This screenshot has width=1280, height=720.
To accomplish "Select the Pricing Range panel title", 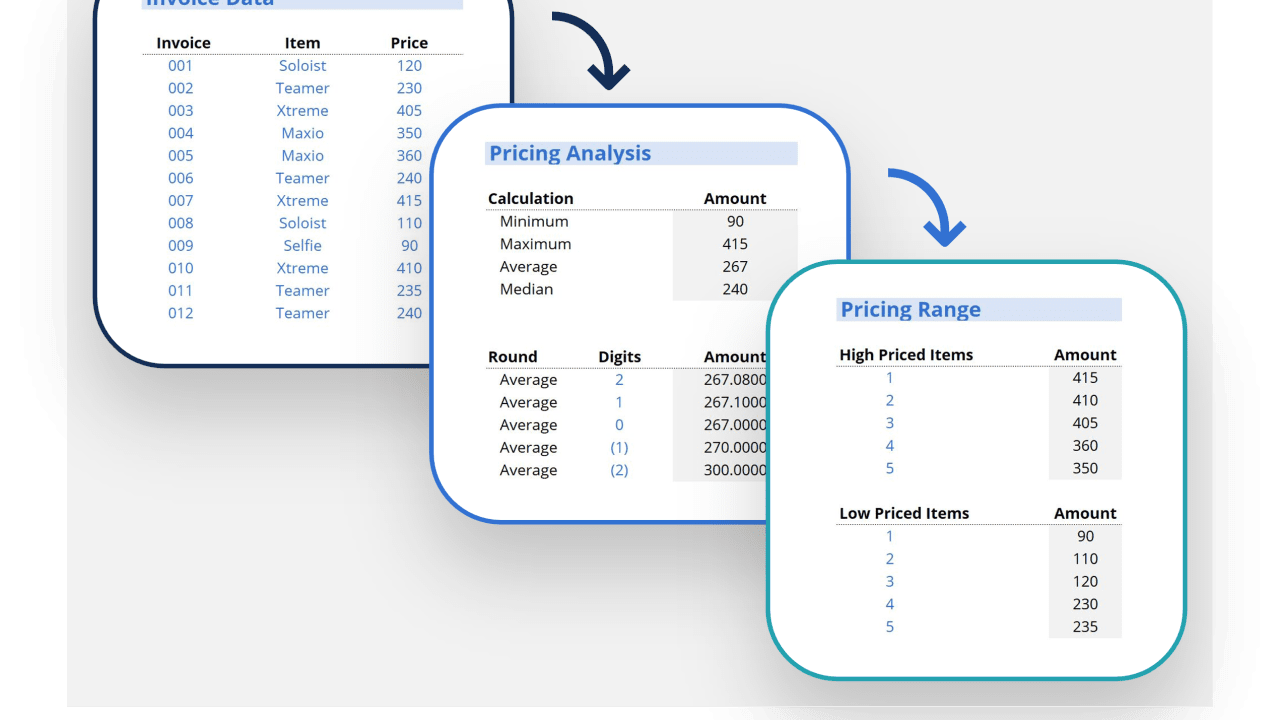I will (x=911, y=309).
